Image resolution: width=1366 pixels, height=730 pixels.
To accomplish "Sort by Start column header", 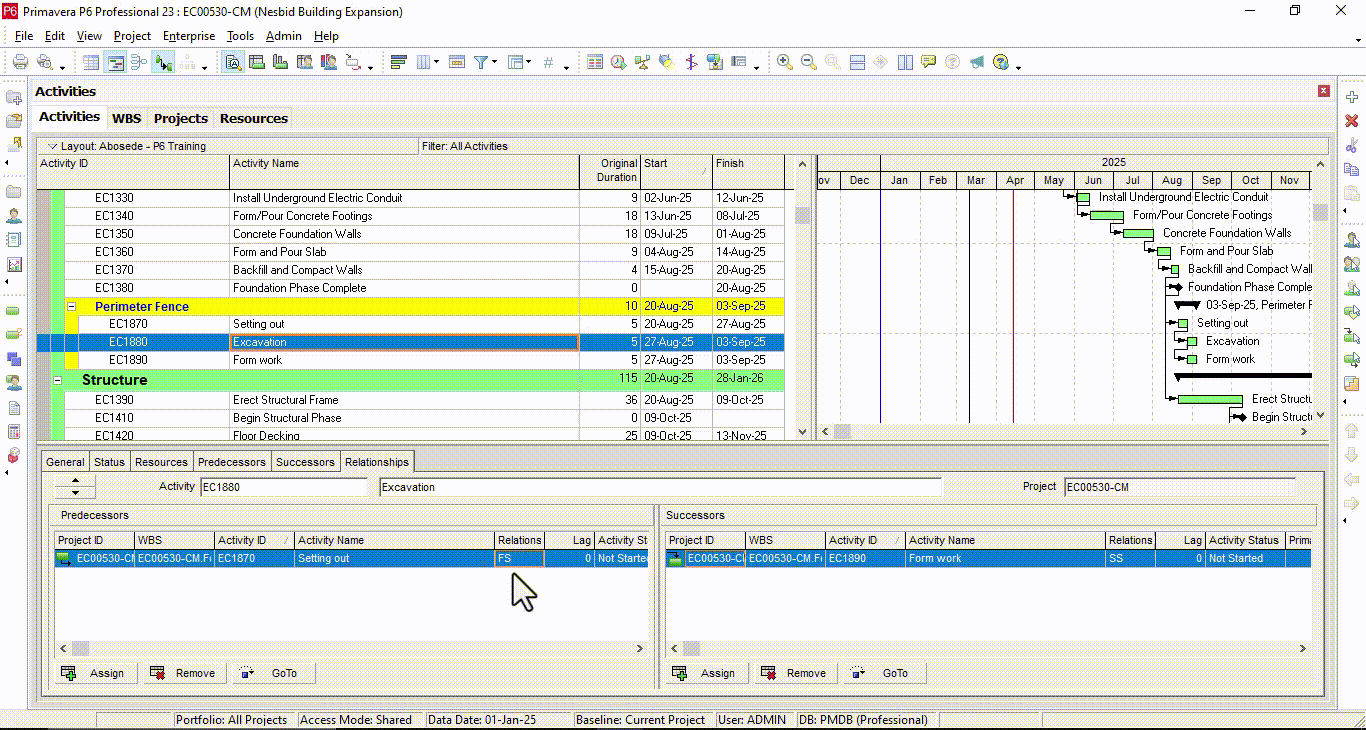I will pyautogui.click(x=676, y=171).
